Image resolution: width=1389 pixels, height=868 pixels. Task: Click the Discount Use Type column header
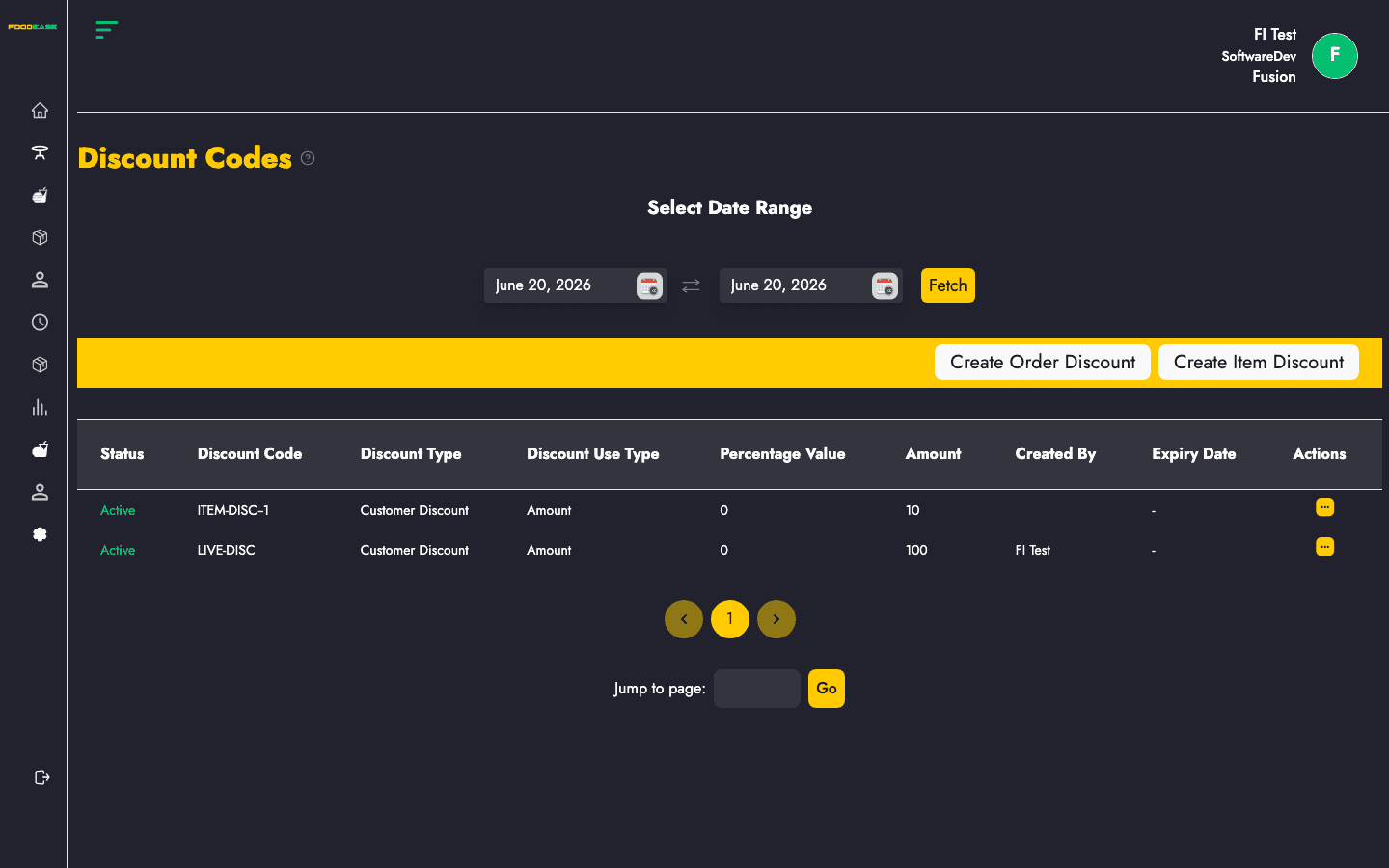click(593, 454)
